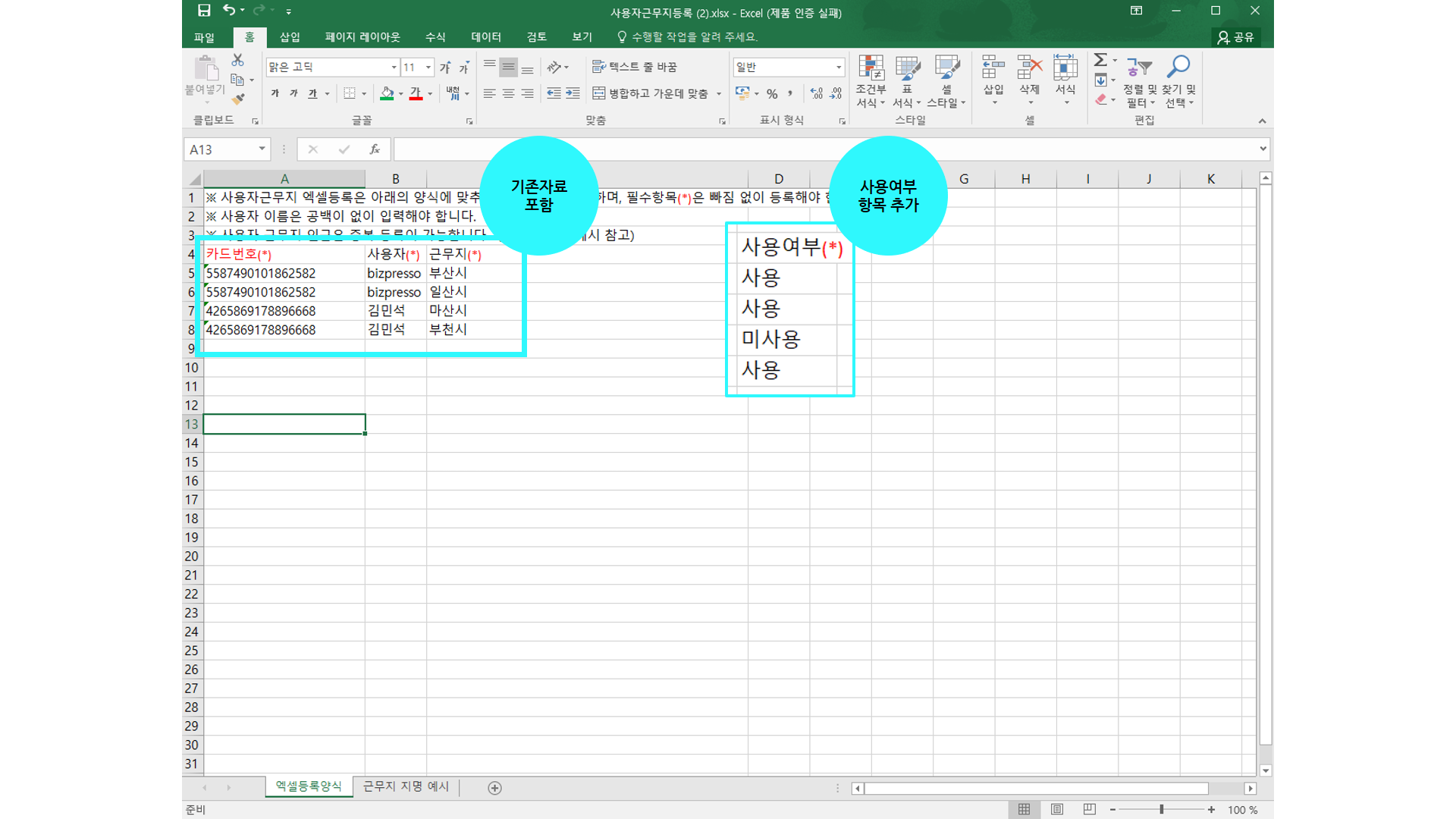Click the zoom slider handle
Viewport: 1456px width, 819px height.
[1161, 810]
